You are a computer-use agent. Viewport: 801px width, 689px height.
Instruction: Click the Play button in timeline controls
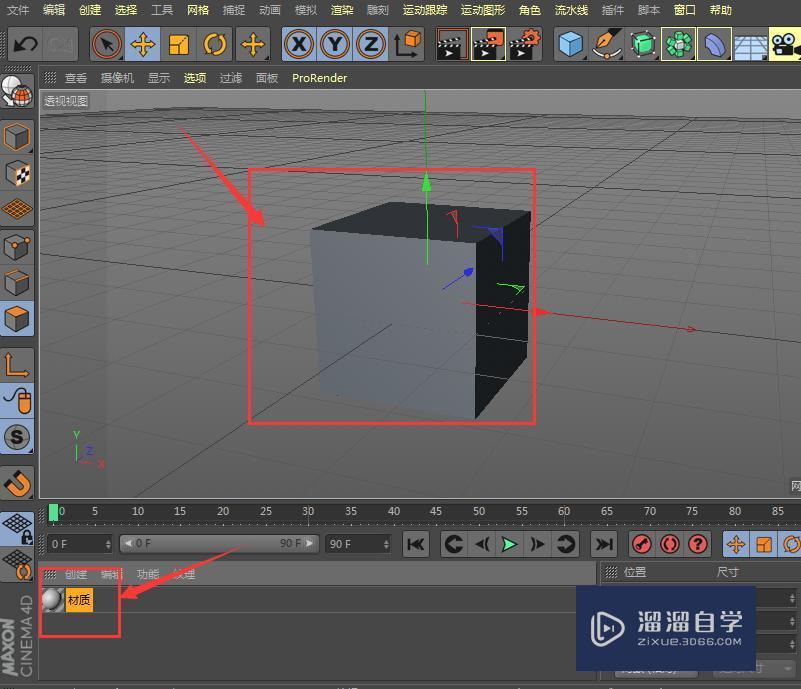[x=510, y=544]
